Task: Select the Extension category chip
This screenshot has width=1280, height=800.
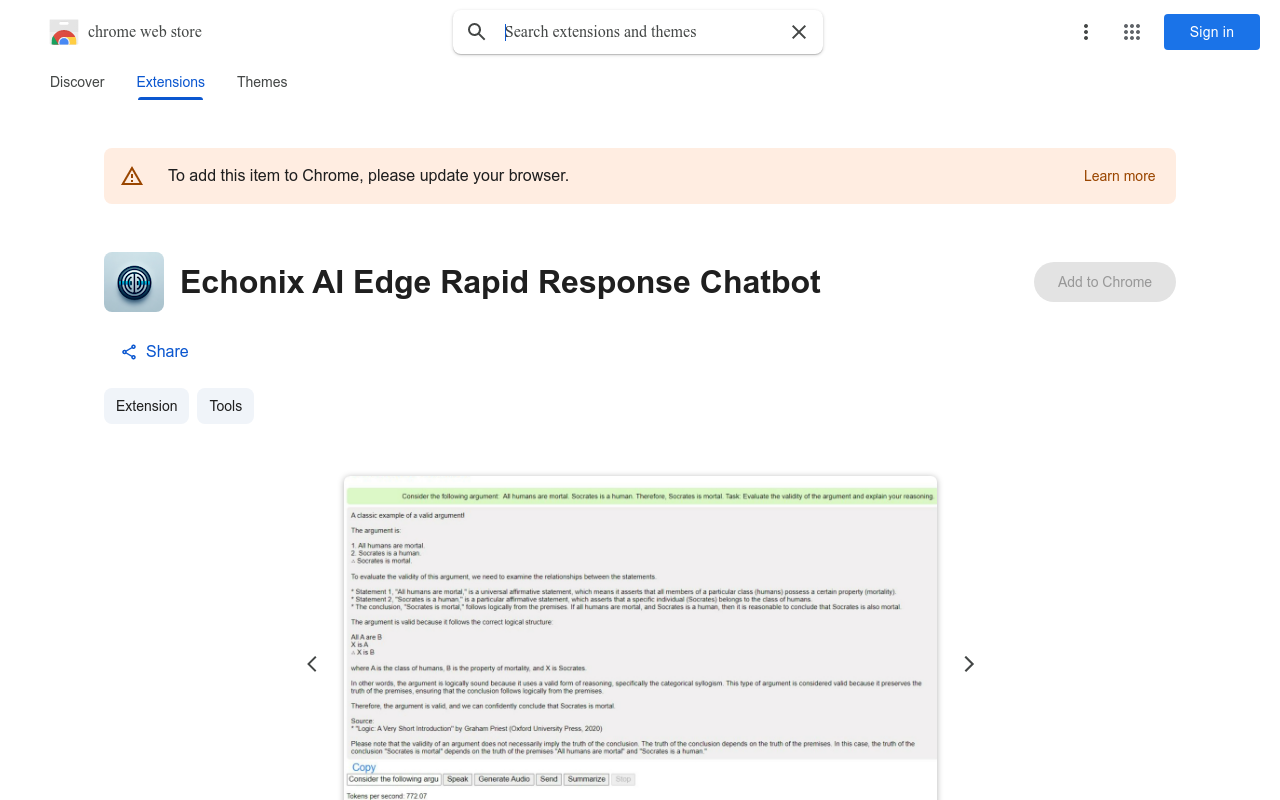Action: pyautogui.click(x=146, y=406)
